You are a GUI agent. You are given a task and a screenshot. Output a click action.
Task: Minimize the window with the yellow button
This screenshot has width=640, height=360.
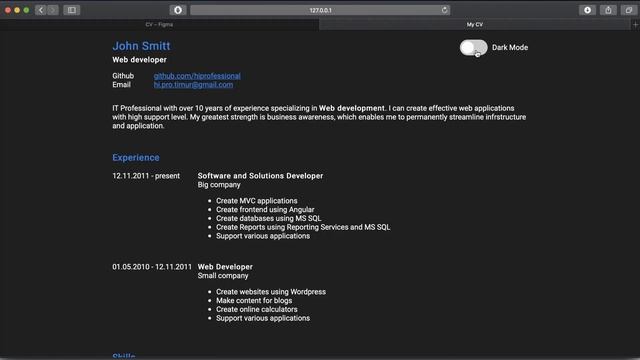[17, 10]
